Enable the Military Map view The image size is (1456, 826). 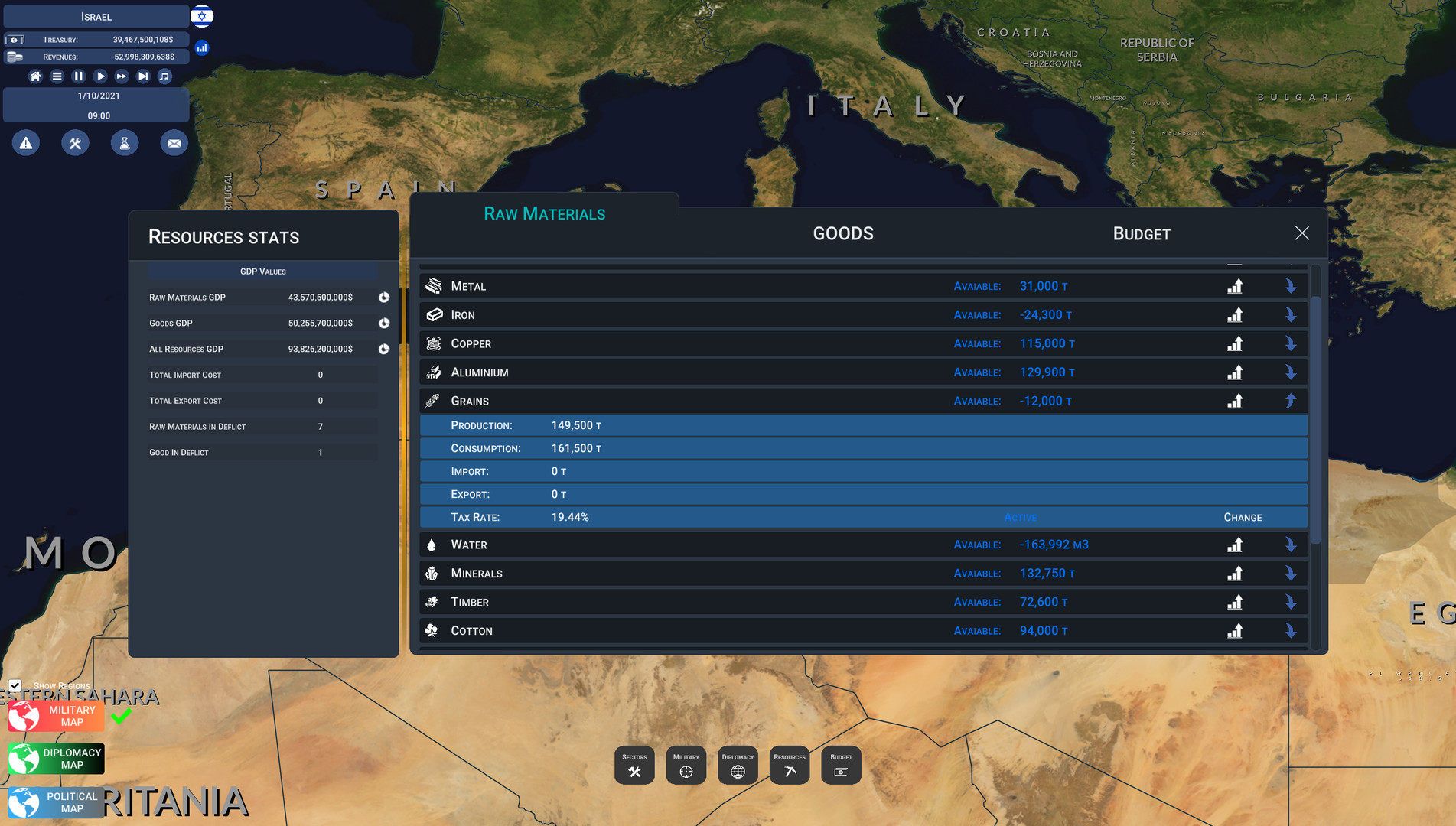click(x=57, y=716)
